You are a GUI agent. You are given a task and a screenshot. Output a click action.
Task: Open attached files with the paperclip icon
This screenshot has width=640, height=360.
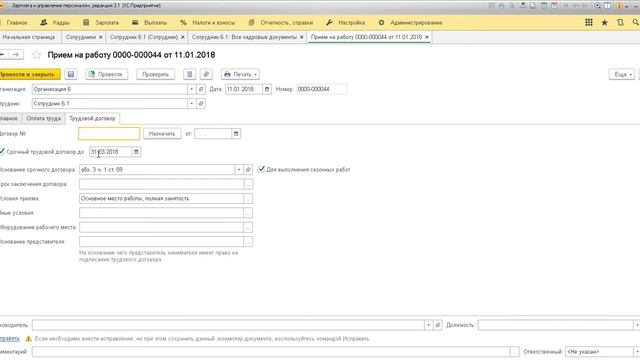pyautogui.click(x=206, y=74)
